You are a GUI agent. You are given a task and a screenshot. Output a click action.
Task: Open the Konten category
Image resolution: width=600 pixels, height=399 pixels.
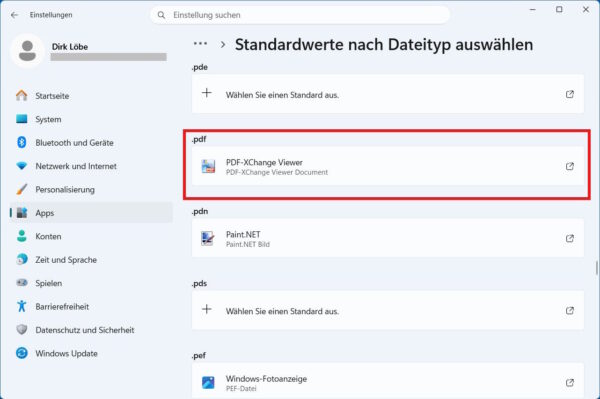coord(91,236)
